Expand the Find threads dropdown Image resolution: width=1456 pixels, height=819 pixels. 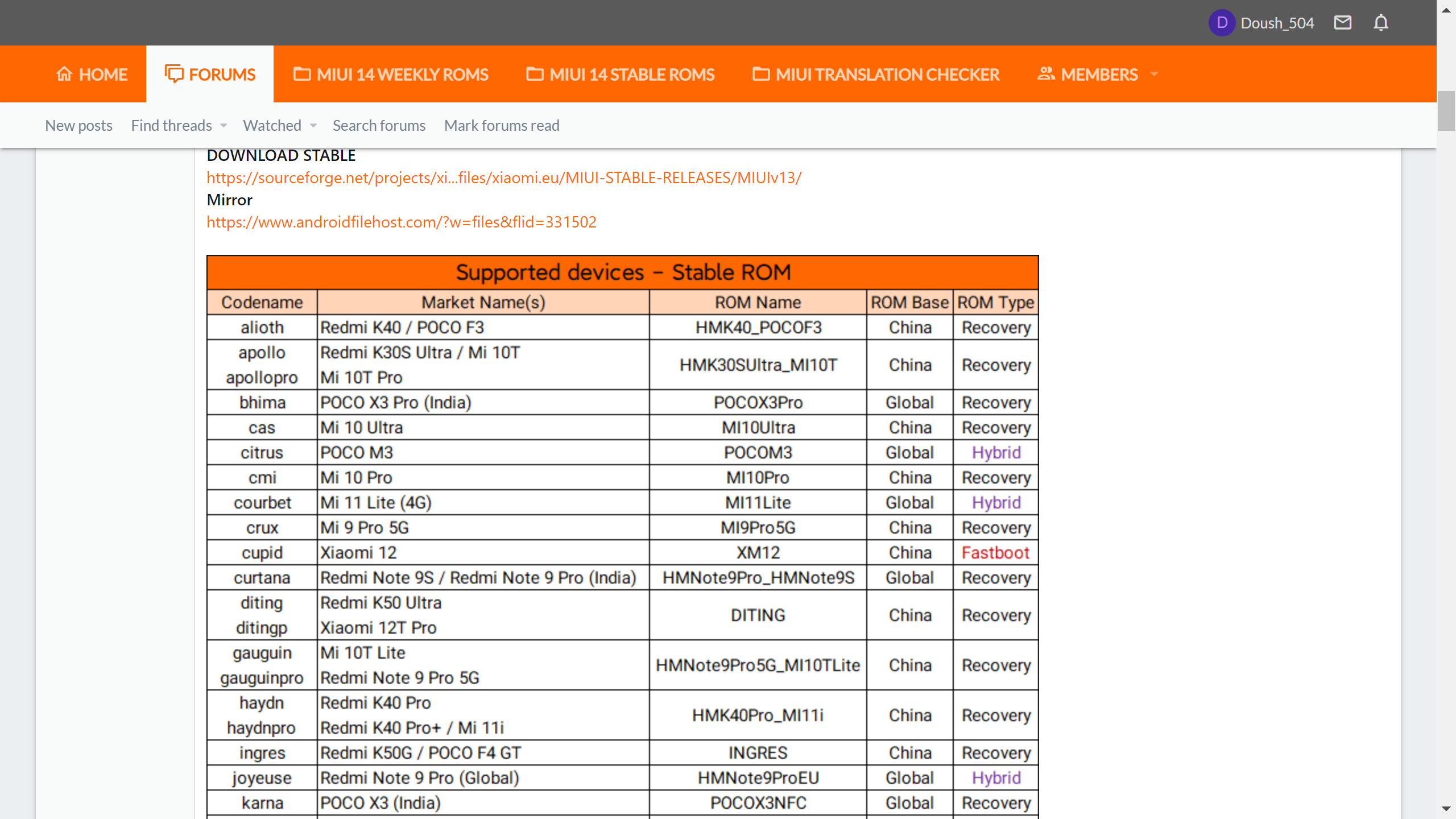tap(224, 126)
